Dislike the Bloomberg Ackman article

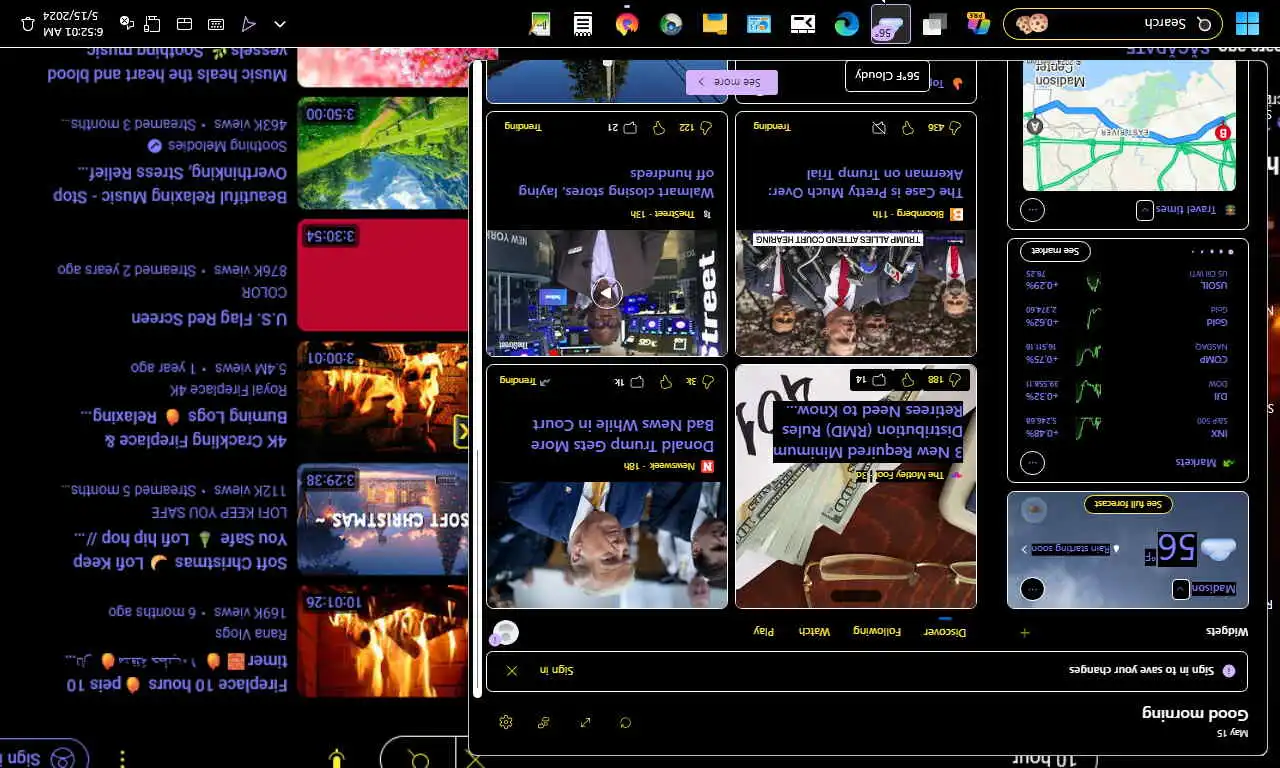(908, 127)
